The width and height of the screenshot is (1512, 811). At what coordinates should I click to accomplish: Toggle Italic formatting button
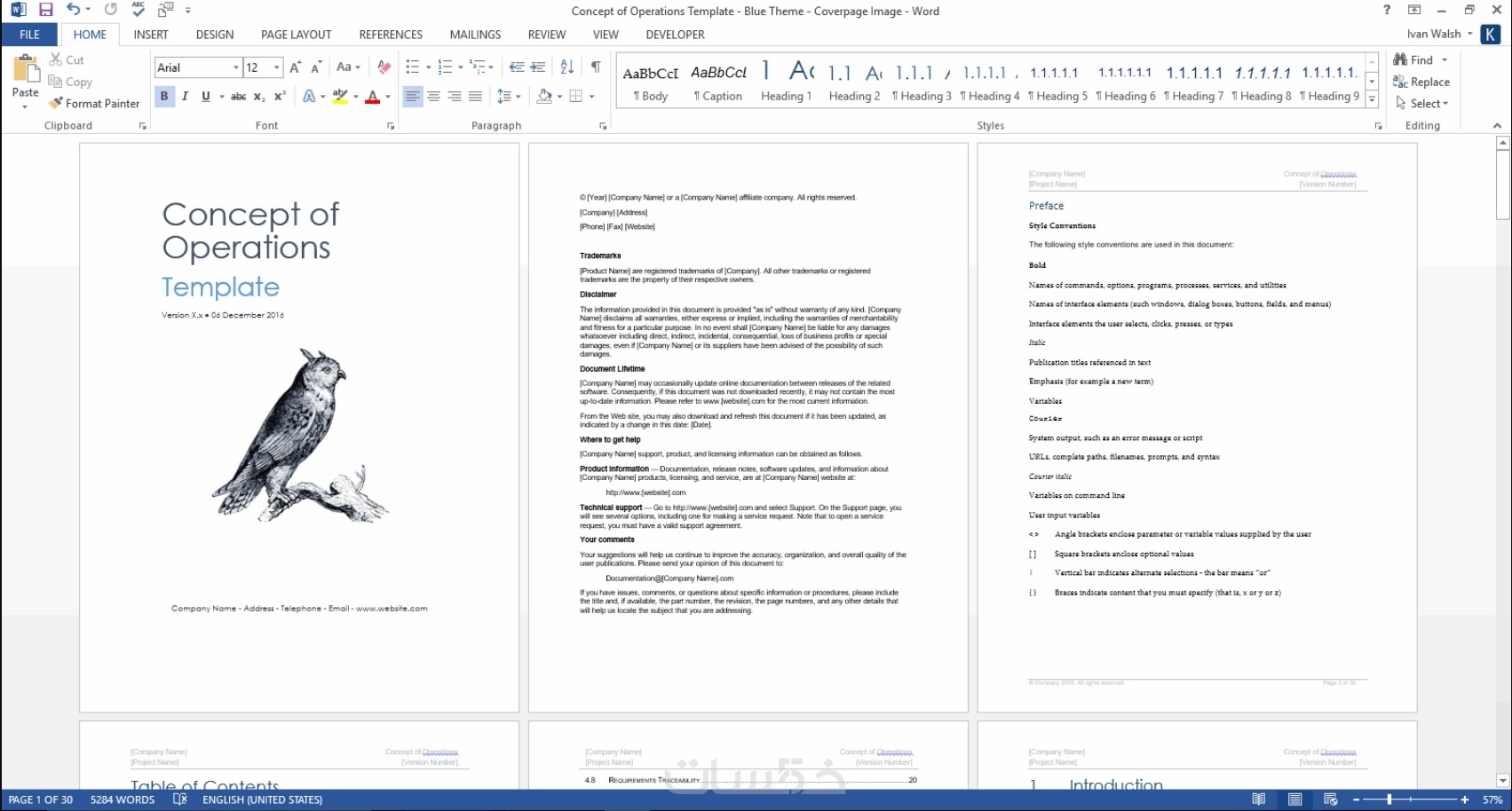coord(185,96)
